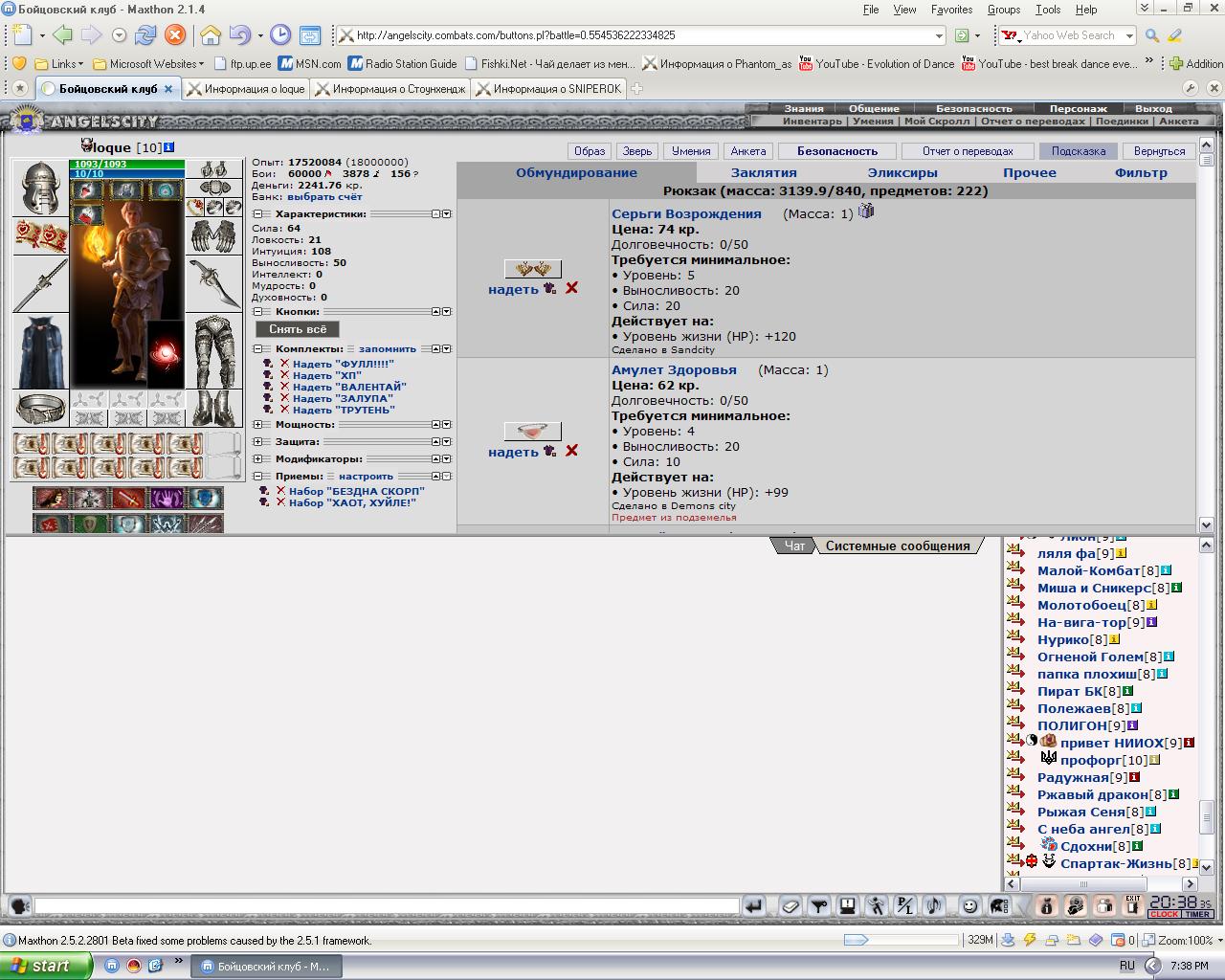Viewport: 1225px width, 980px height.
Task: Collapse the Приемы section
Action: [x=257, y=477]
